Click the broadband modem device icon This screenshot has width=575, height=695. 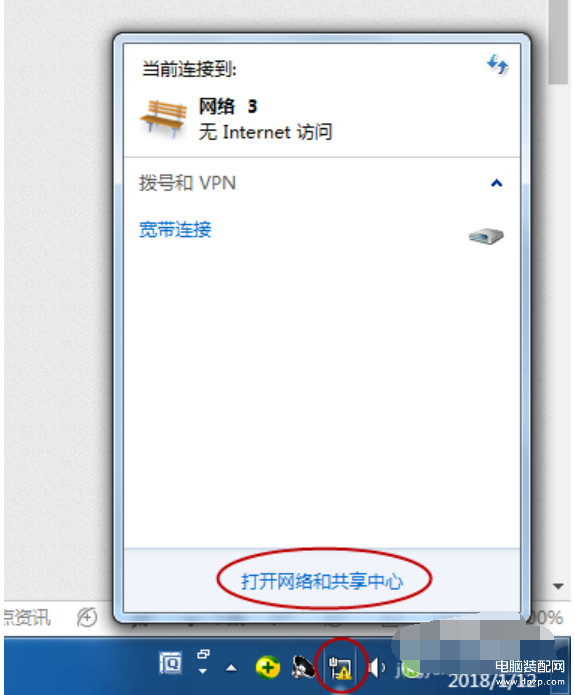[486, 236]
